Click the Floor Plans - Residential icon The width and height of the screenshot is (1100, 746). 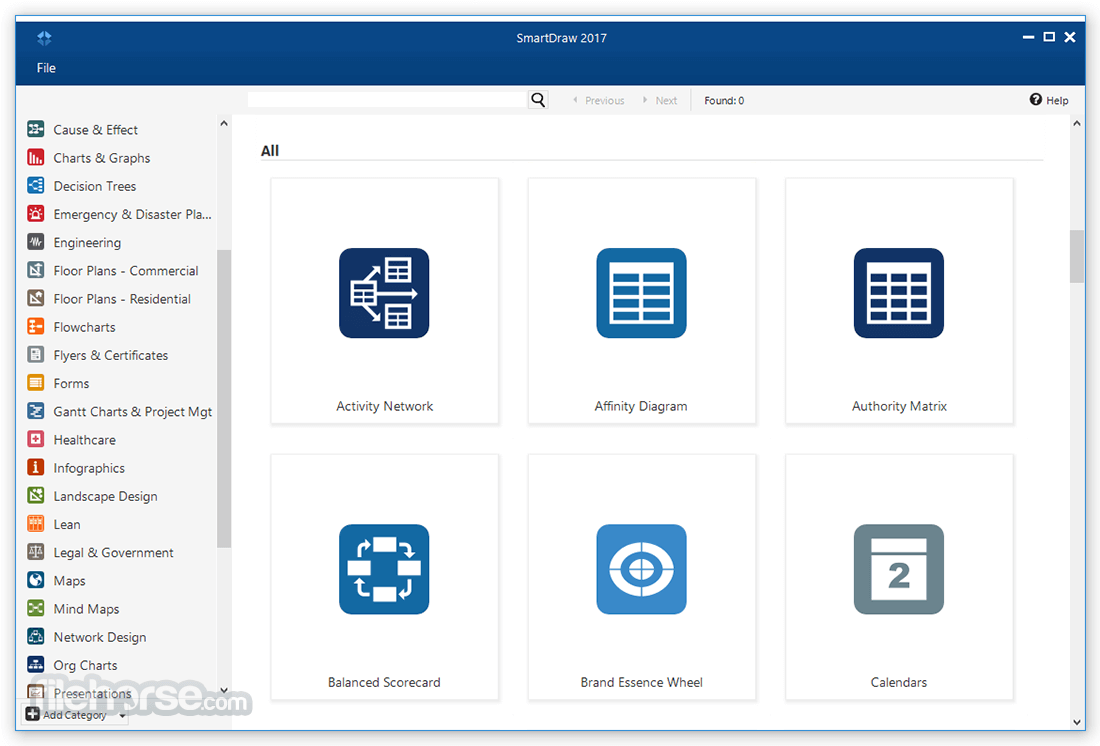point(36,298)
